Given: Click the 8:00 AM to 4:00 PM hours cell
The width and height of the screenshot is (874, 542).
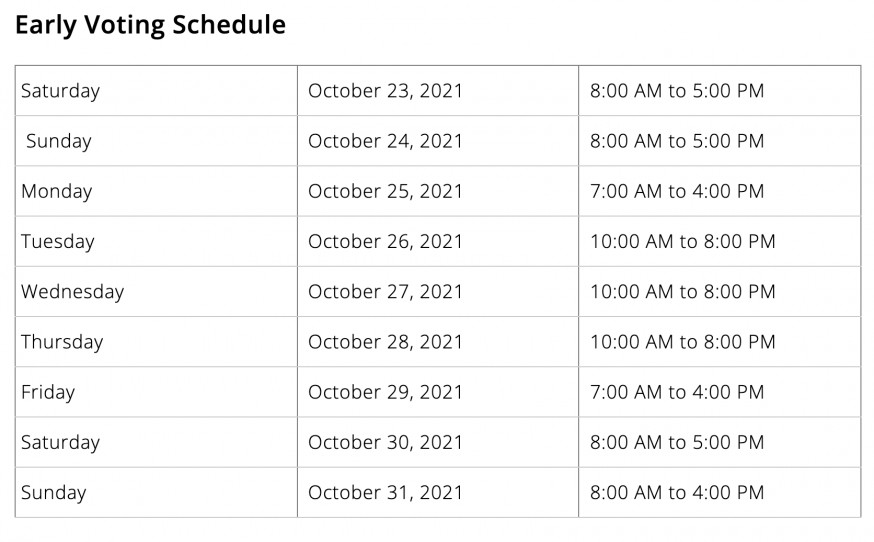Looking at the screenshot, I should click(x=720, y=492).
